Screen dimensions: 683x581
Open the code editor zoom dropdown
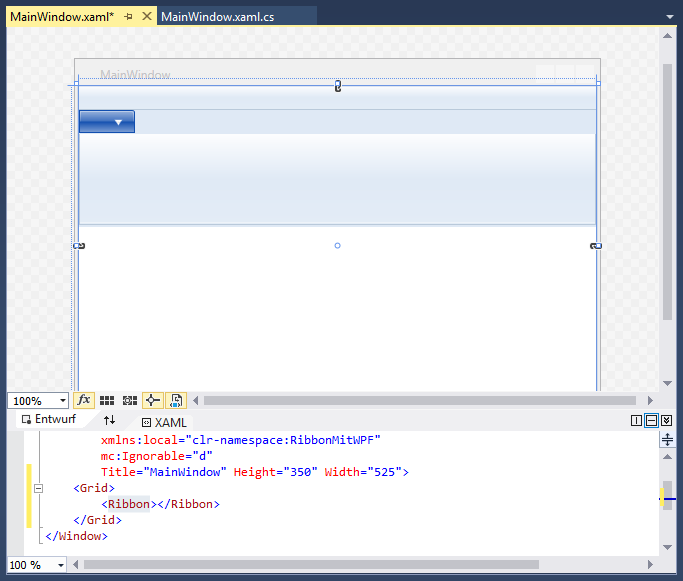tap(62, 565)
